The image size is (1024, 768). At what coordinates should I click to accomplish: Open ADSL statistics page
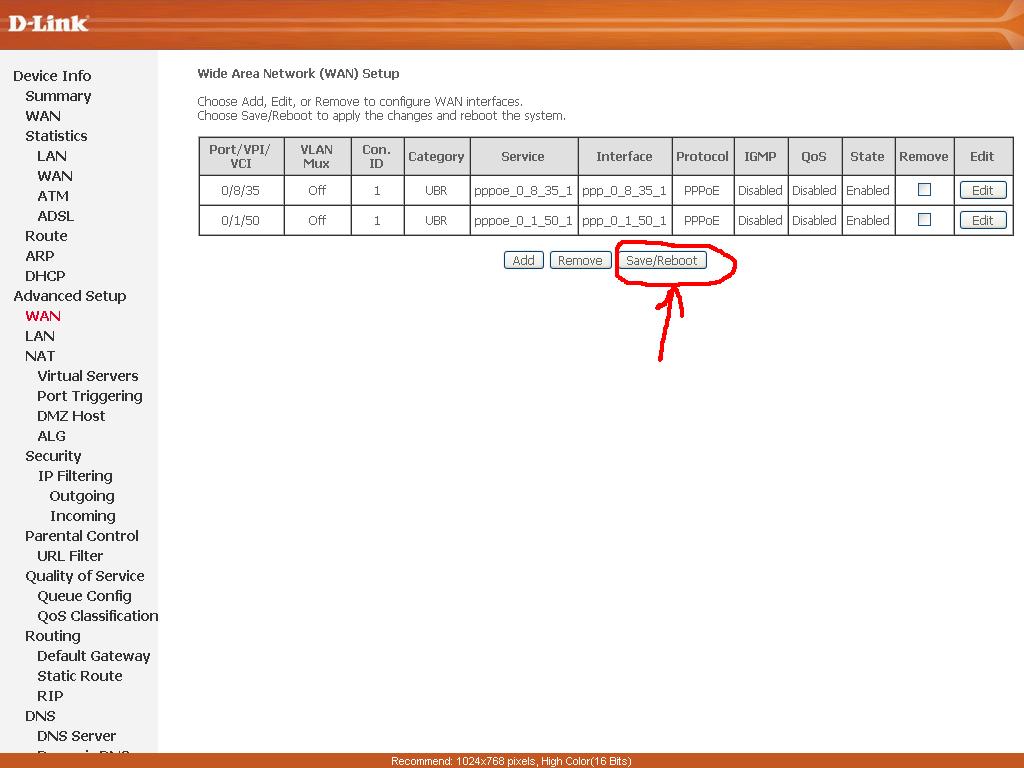tap(56, 216)
